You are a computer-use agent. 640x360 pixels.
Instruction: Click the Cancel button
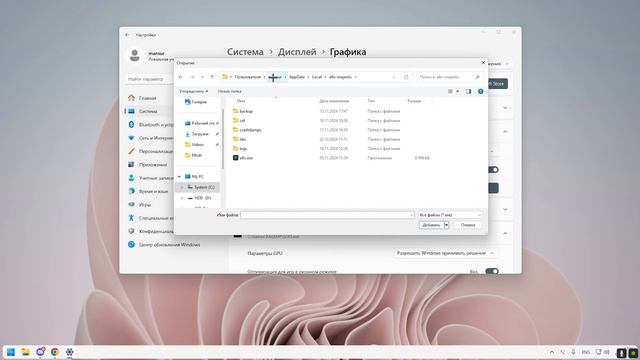tap(468, 225)
